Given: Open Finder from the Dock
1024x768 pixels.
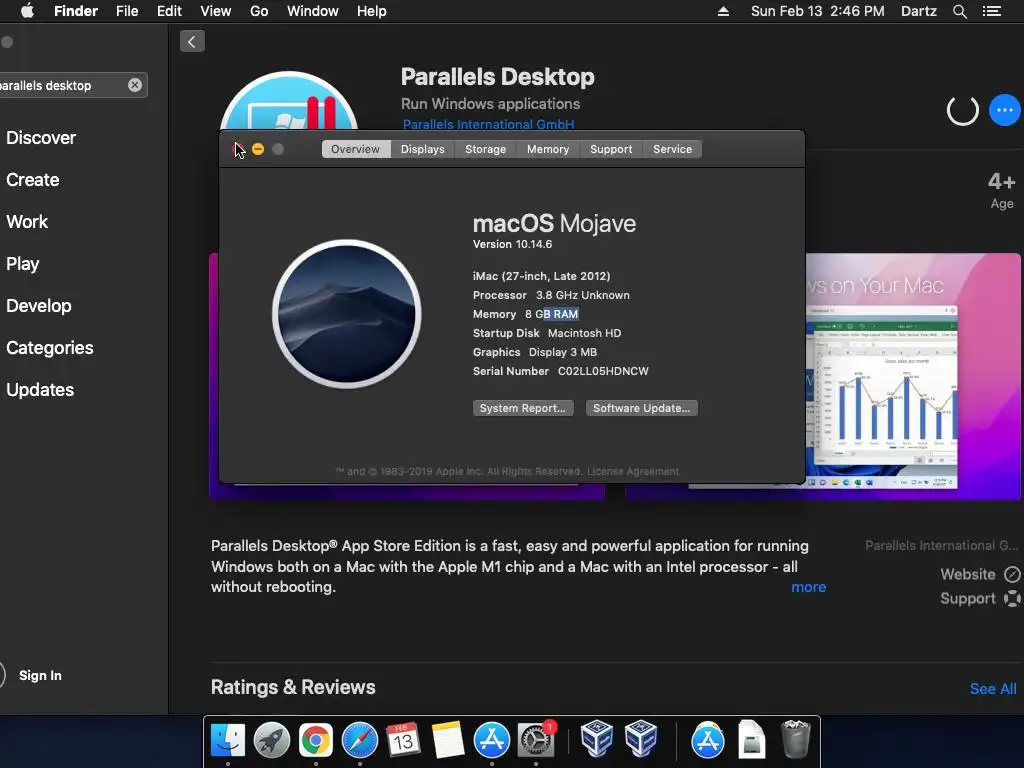Looking at the screenshot, I should [x=227, y=740].
